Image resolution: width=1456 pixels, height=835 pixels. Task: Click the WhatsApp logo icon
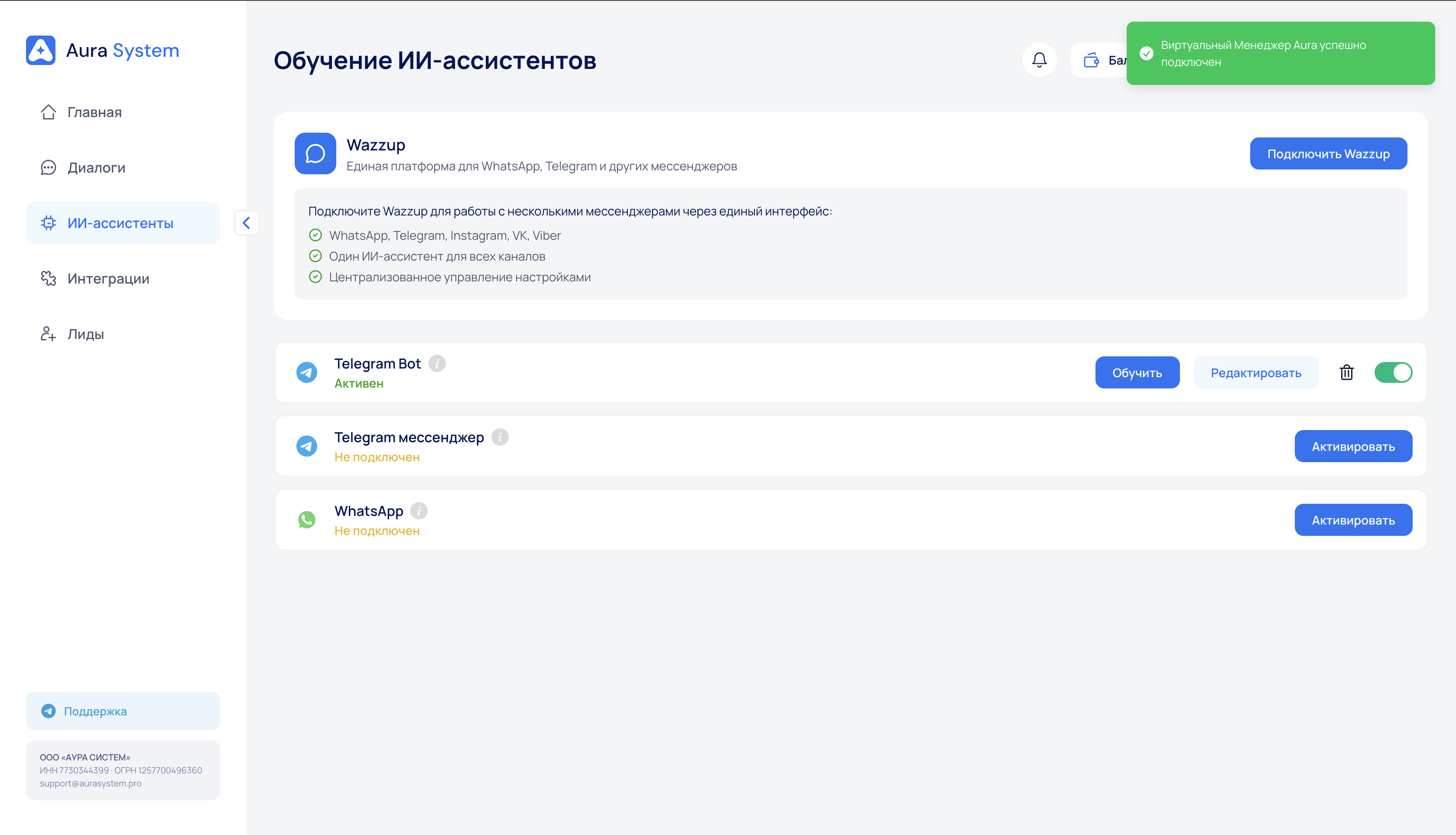coord(307,519)
